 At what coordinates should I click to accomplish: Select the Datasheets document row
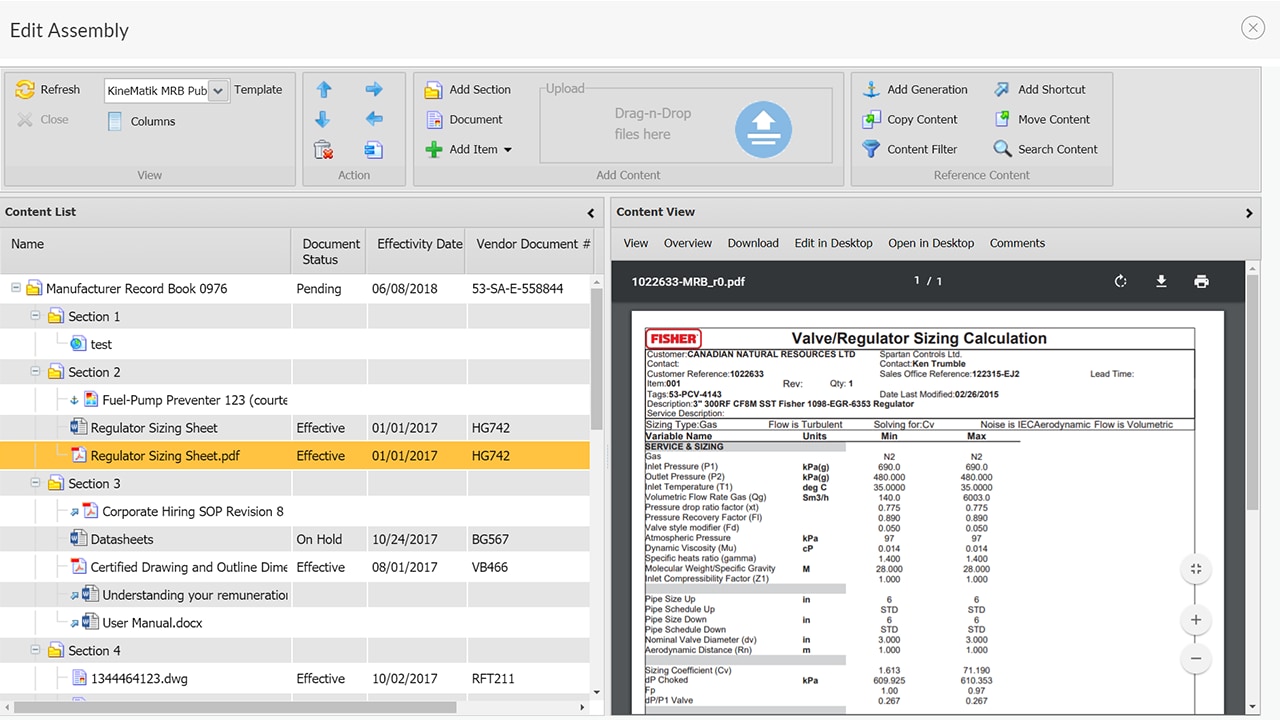(295, 539)
